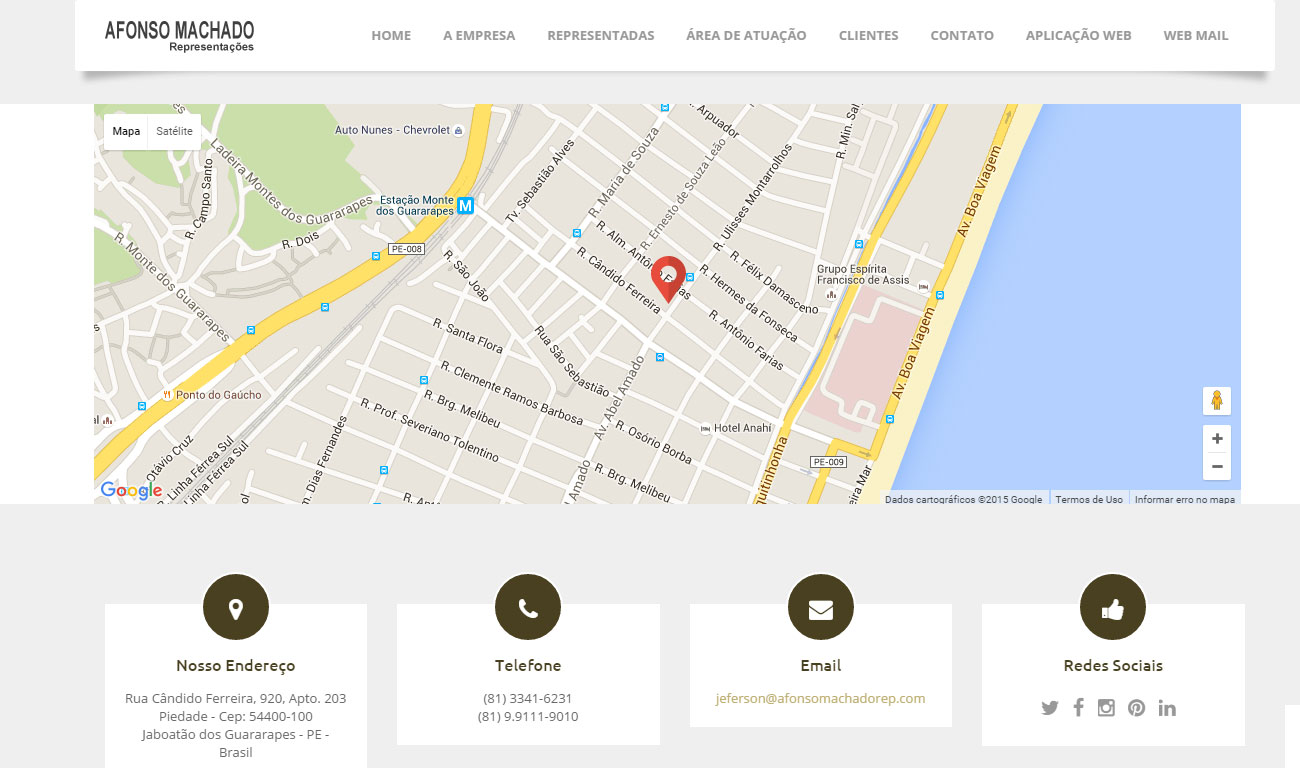Navigate to the Contato page

961,35
